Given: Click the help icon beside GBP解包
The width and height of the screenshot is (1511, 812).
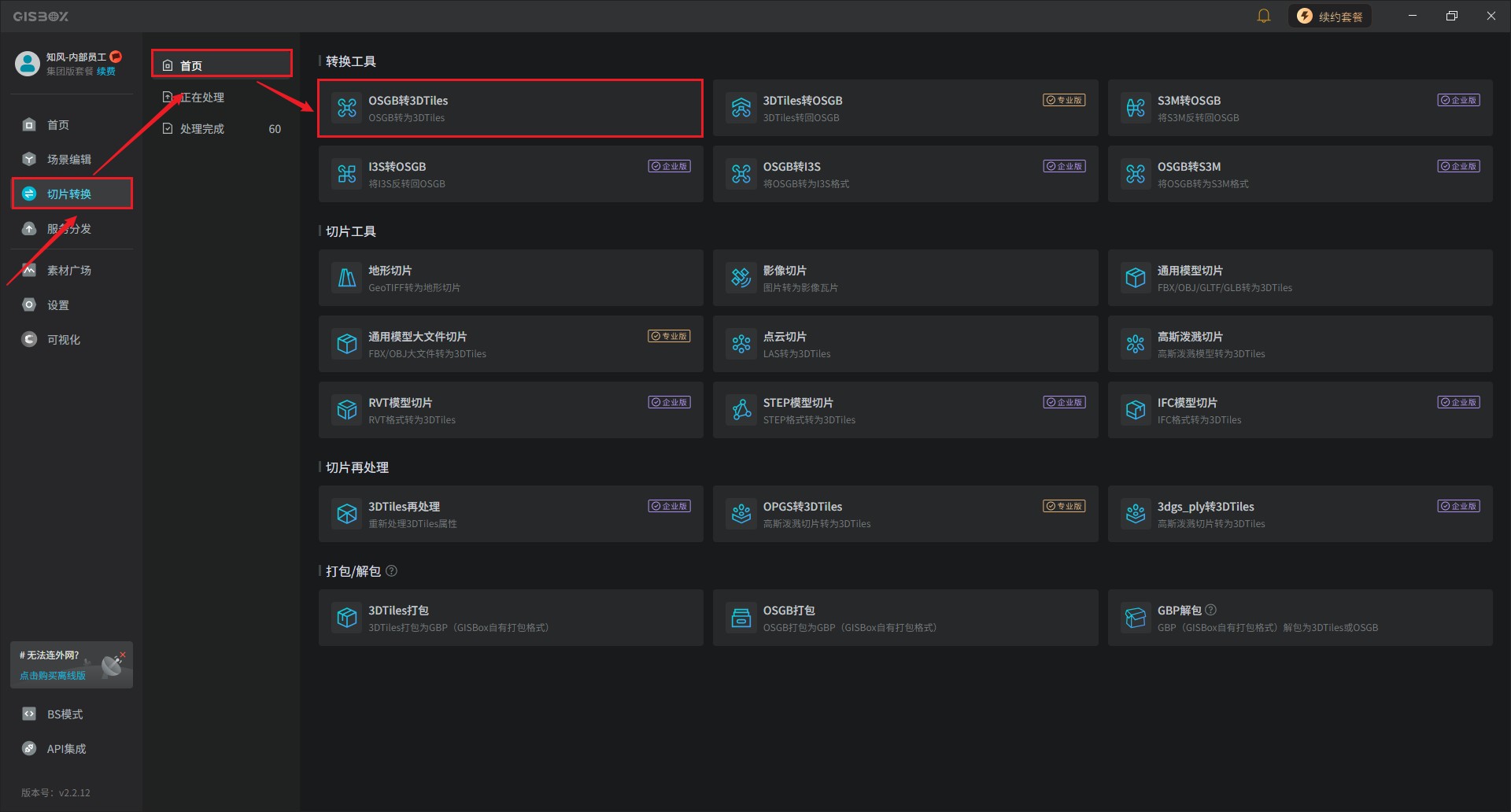Looking at the screenshot, I should click(x=1211, y=610).
